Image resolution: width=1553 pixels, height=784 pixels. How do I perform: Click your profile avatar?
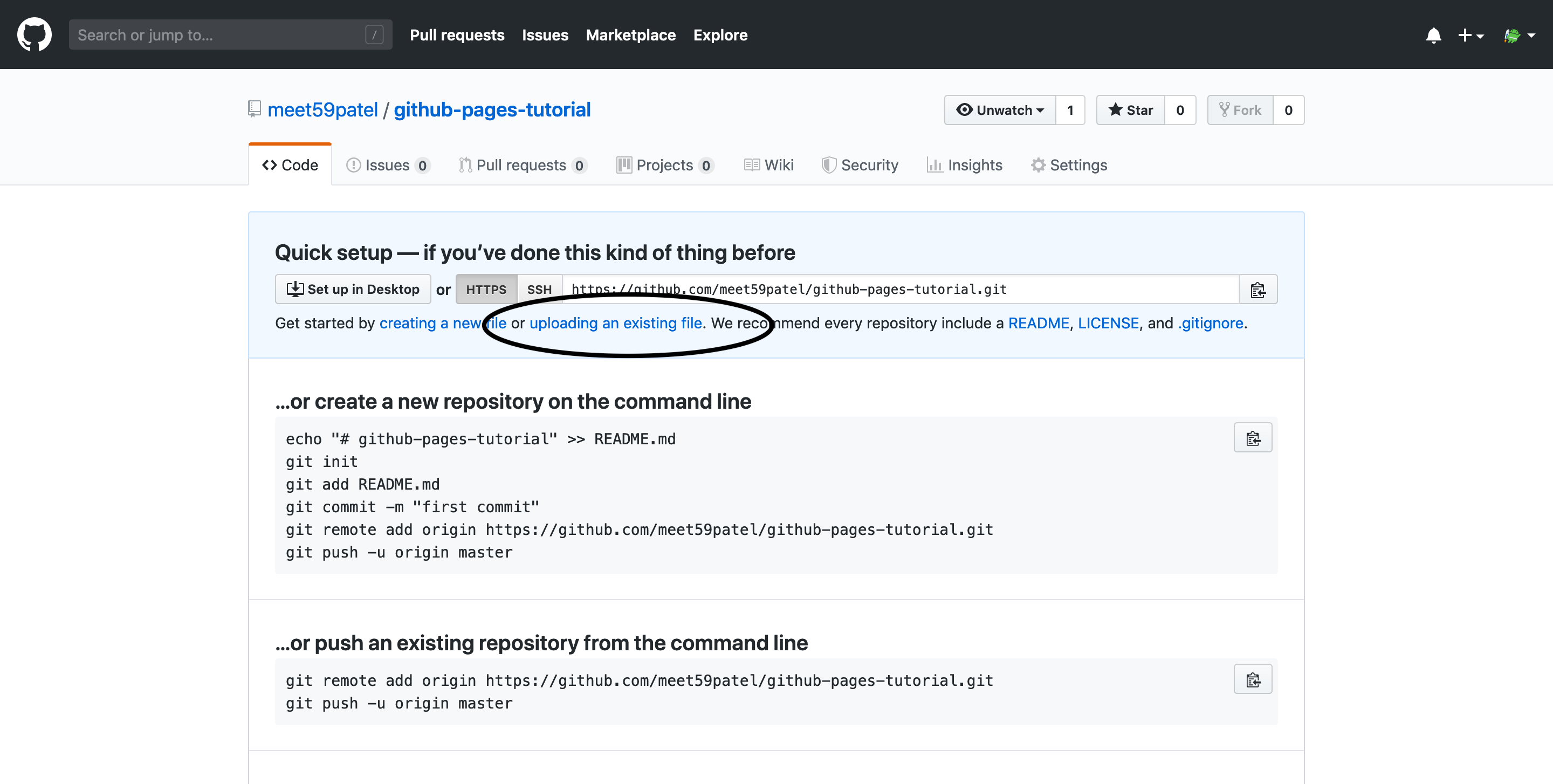[1513, 35]
